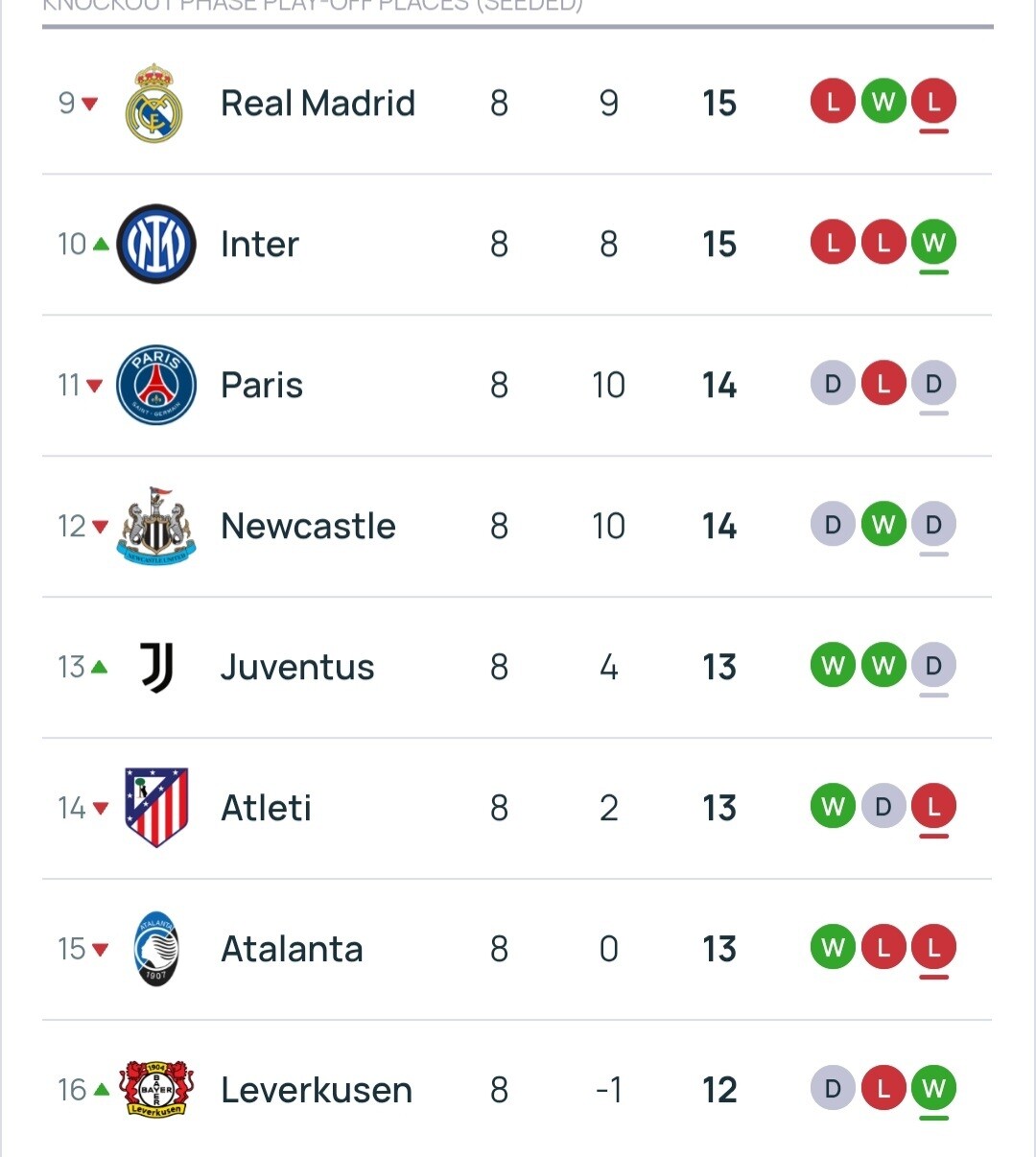The width and height of the screenshot is (1036, 1157).
Task: Click Newcastle's middle win badge
Action: pyautogui.click(x=883, y=525)
